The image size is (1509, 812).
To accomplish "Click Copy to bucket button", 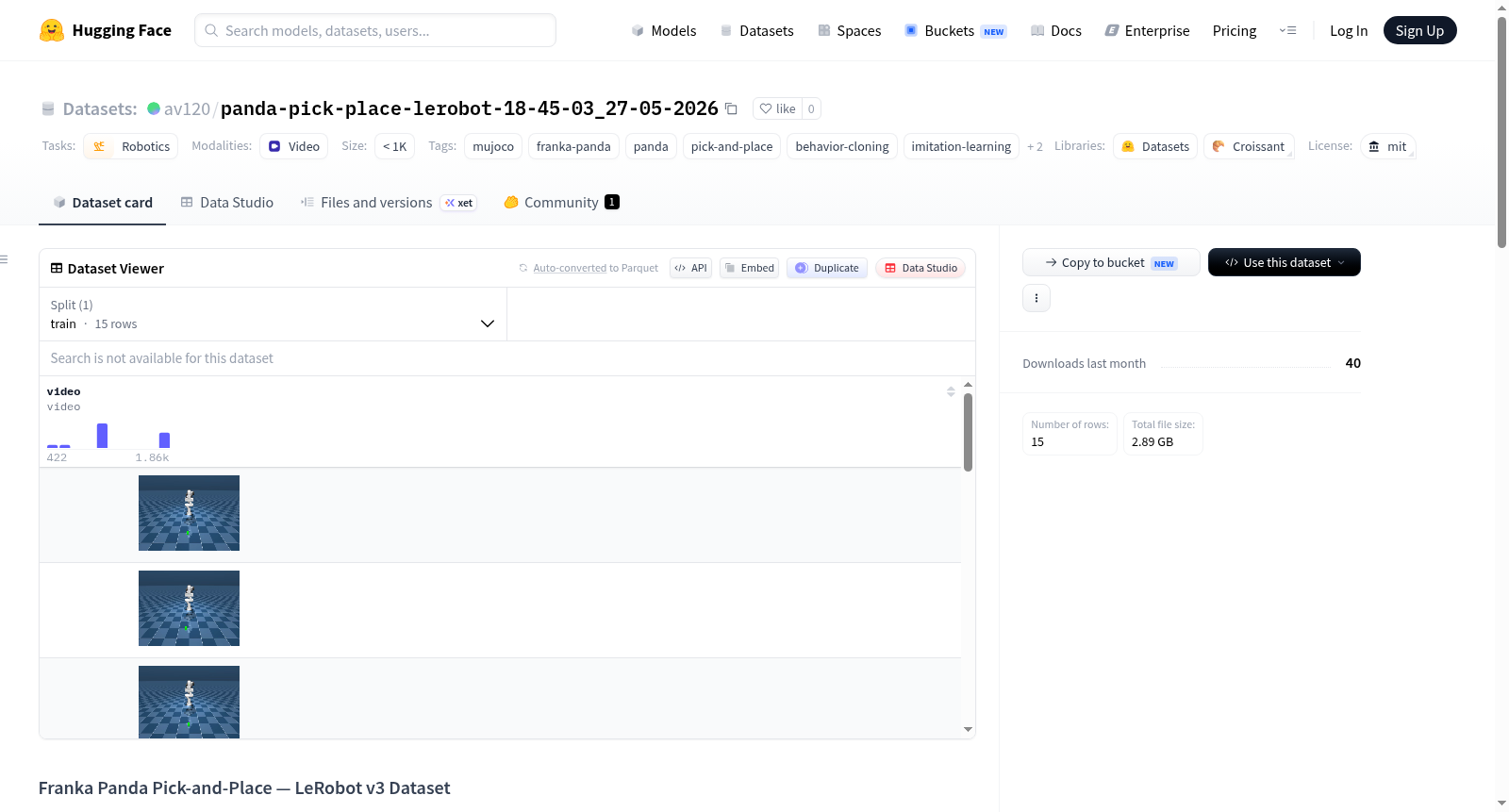I will [1111, 262].
